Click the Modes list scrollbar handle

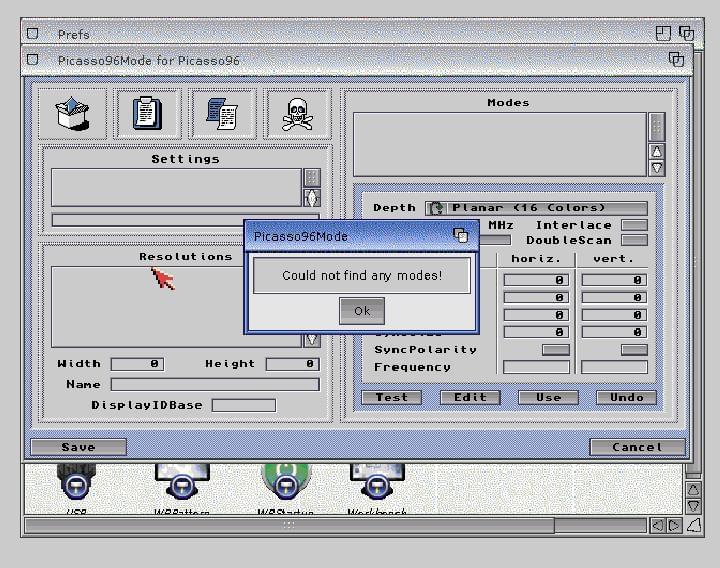coord(657,127)
